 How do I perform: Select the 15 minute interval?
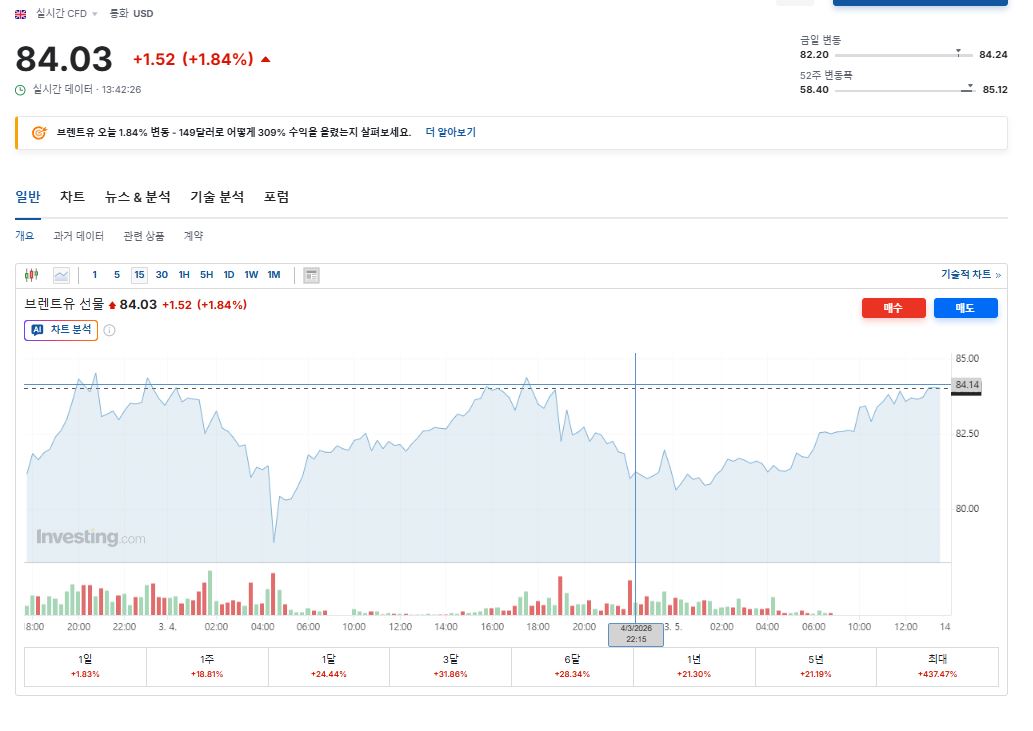139,275
